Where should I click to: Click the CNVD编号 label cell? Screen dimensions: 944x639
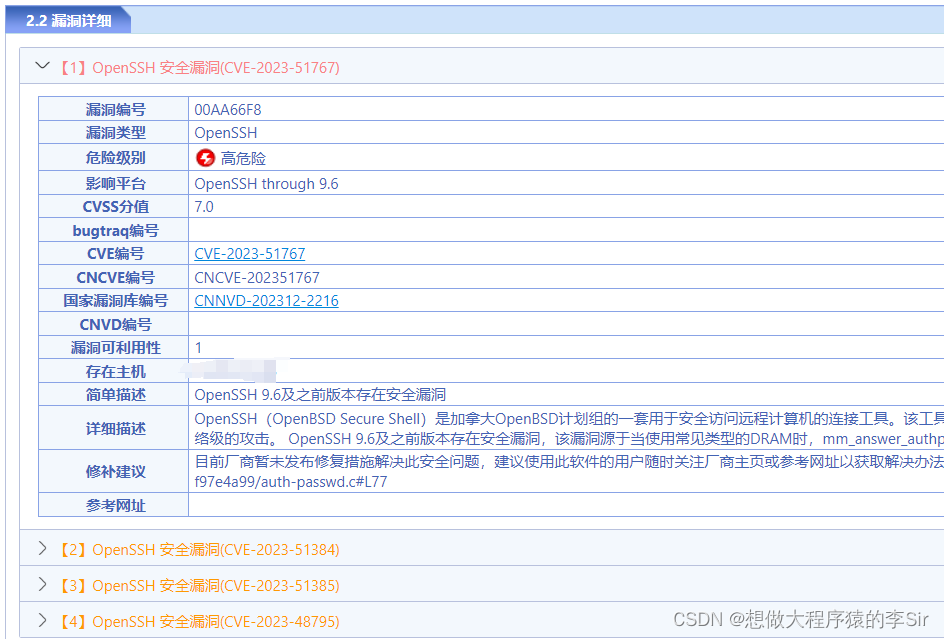coord(114,324)
